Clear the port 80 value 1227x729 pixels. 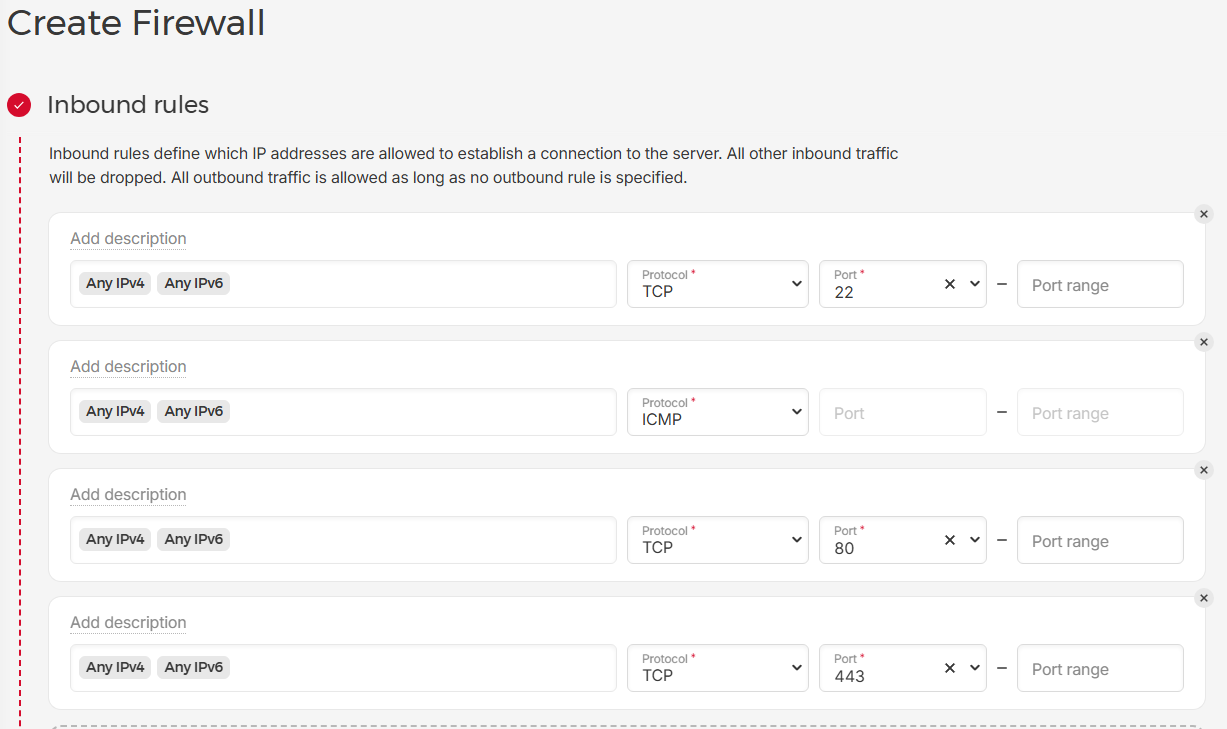point(950,540)
